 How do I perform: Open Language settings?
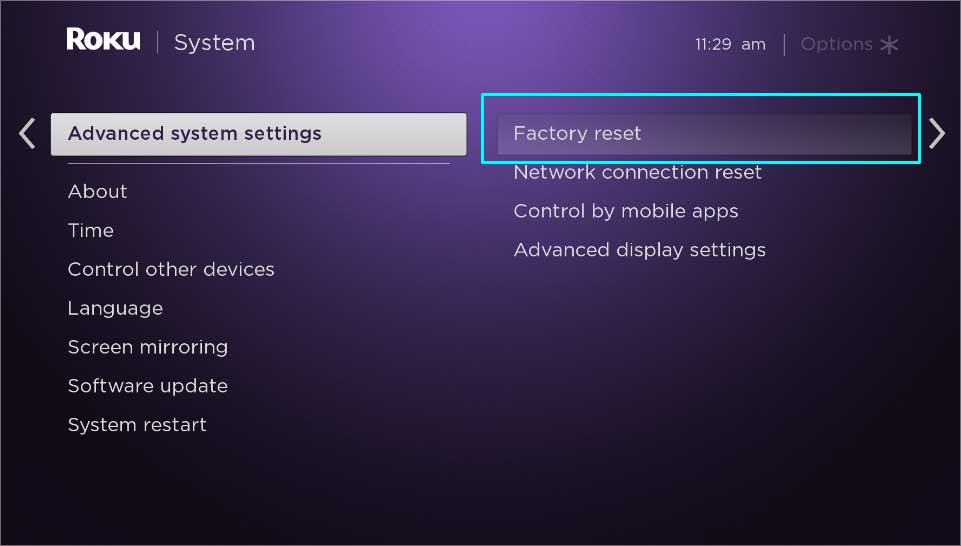pos(115,308)
